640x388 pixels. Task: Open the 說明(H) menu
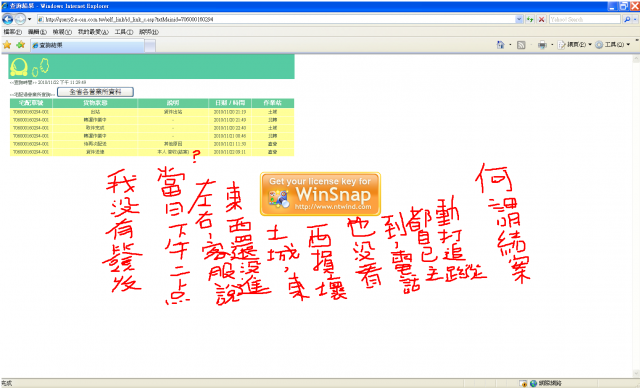click(x=149, y=32)
